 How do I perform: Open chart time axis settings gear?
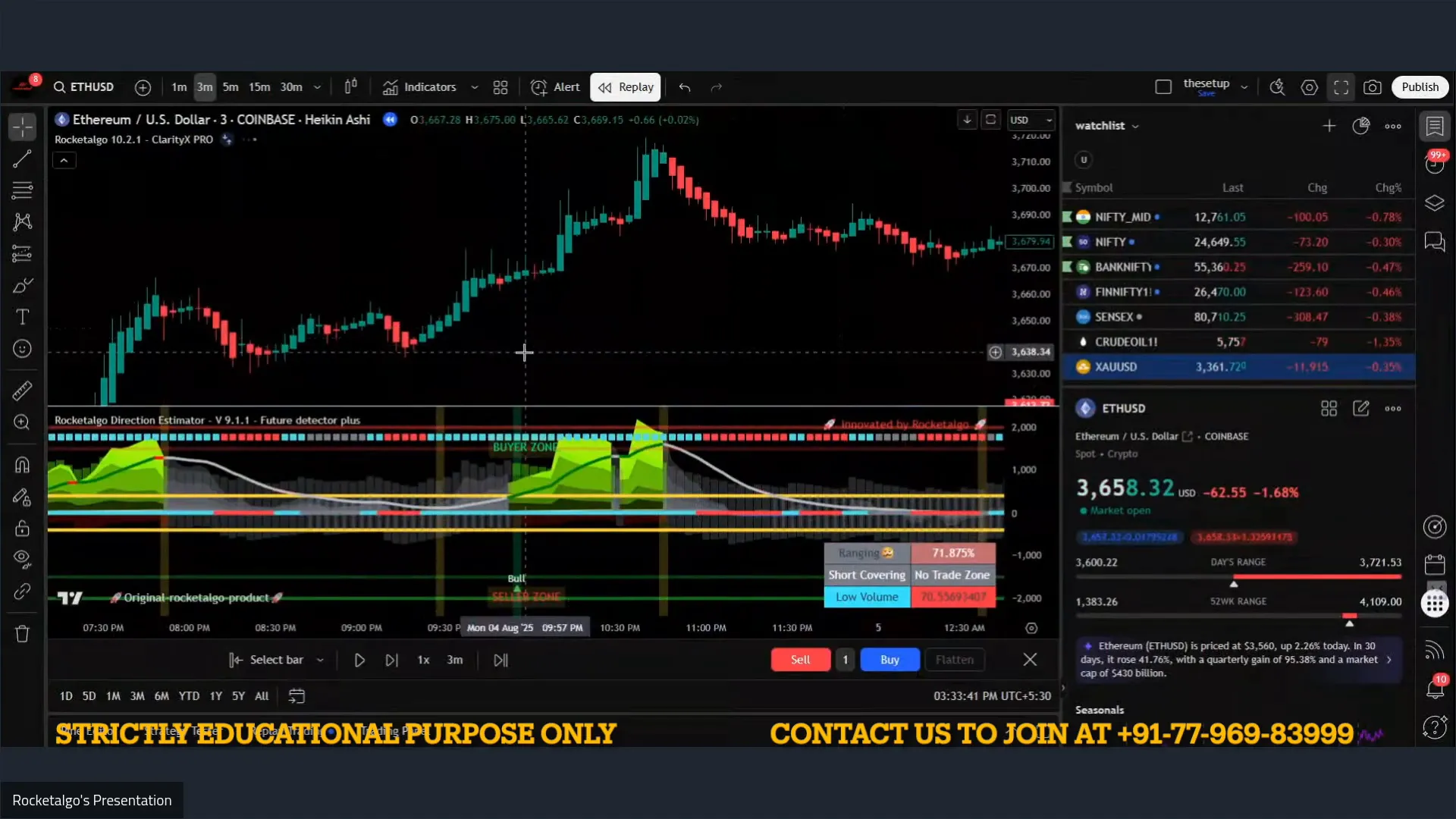pos(1031,628)
